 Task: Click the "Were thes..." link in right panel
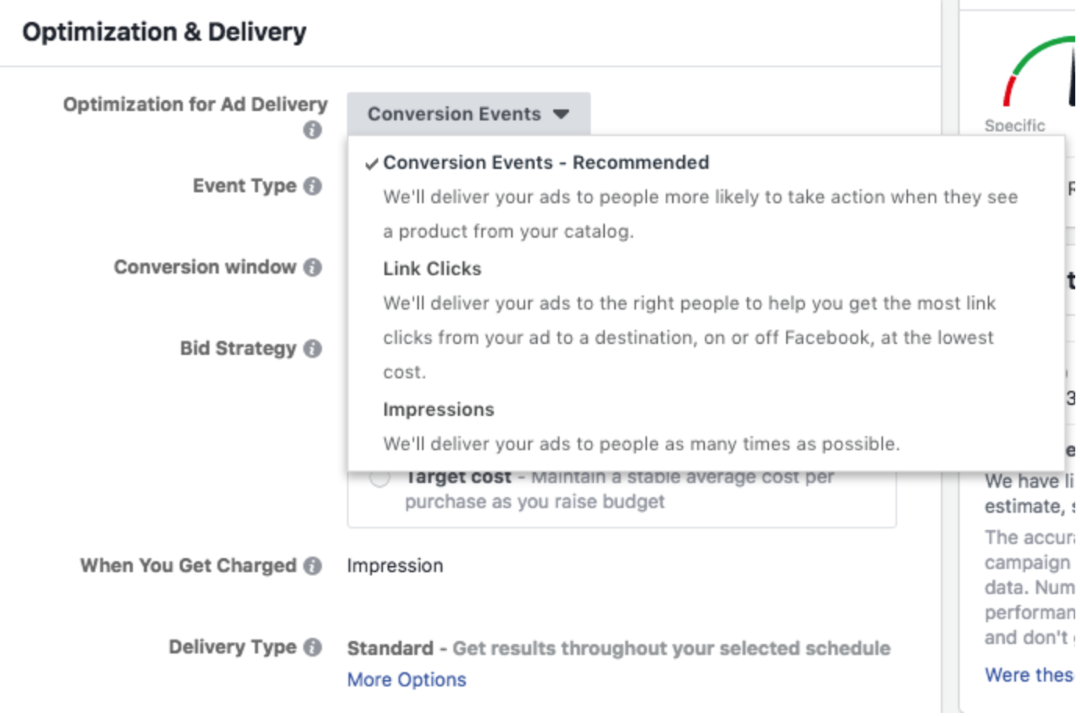pyautogui.click(x=1029, y=675)
